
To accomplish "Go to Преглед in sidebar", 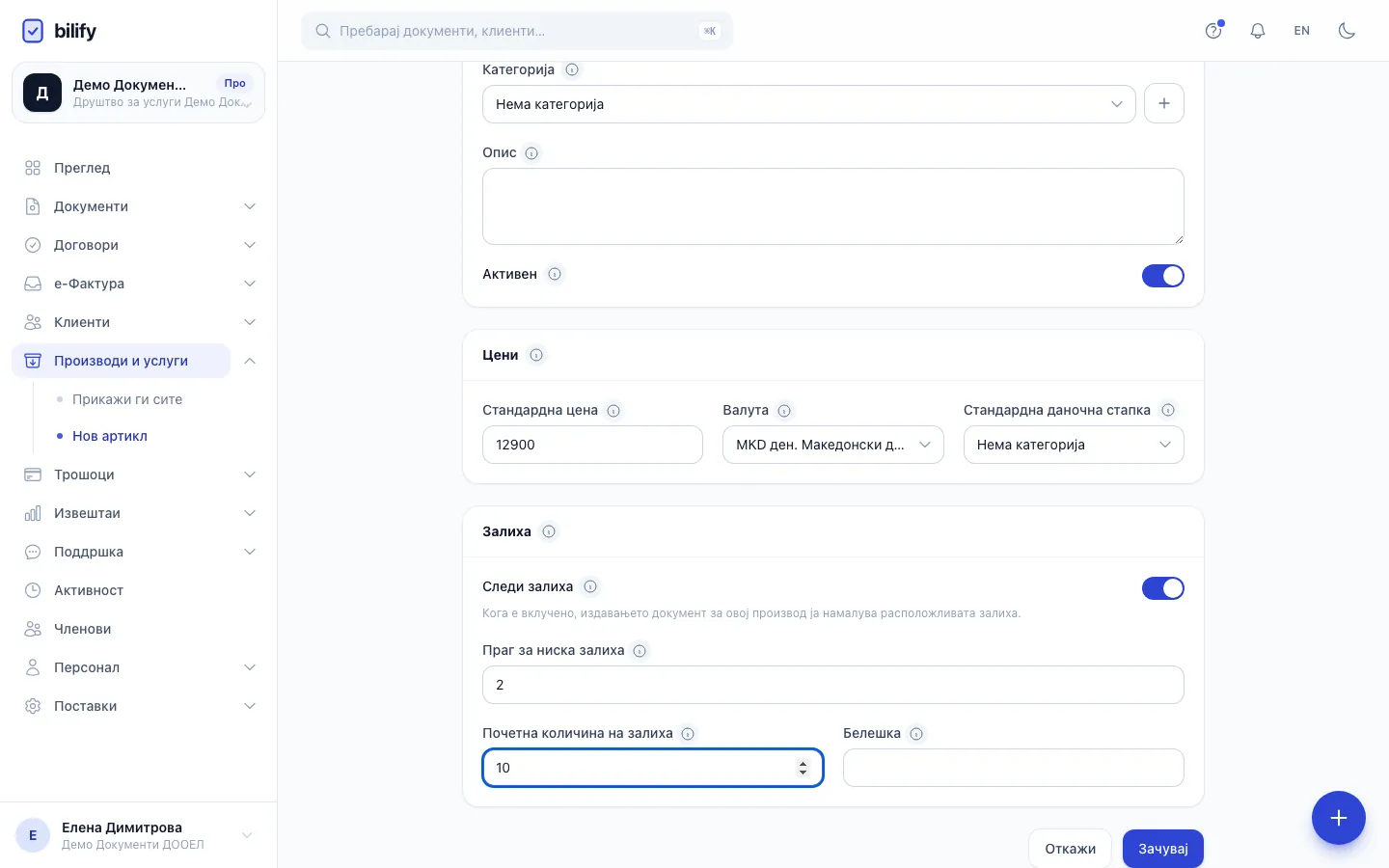I will coord(139,168).
